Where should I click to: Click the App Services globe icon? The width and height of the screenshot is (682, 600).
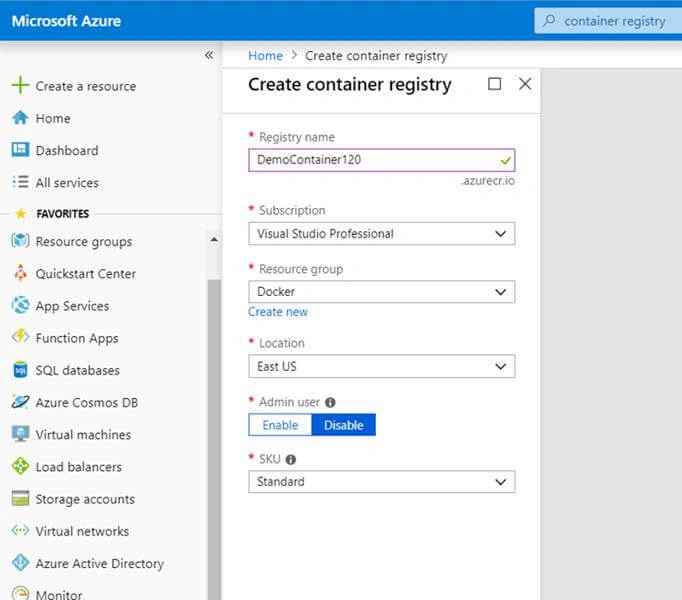click(x=20, y=305)
